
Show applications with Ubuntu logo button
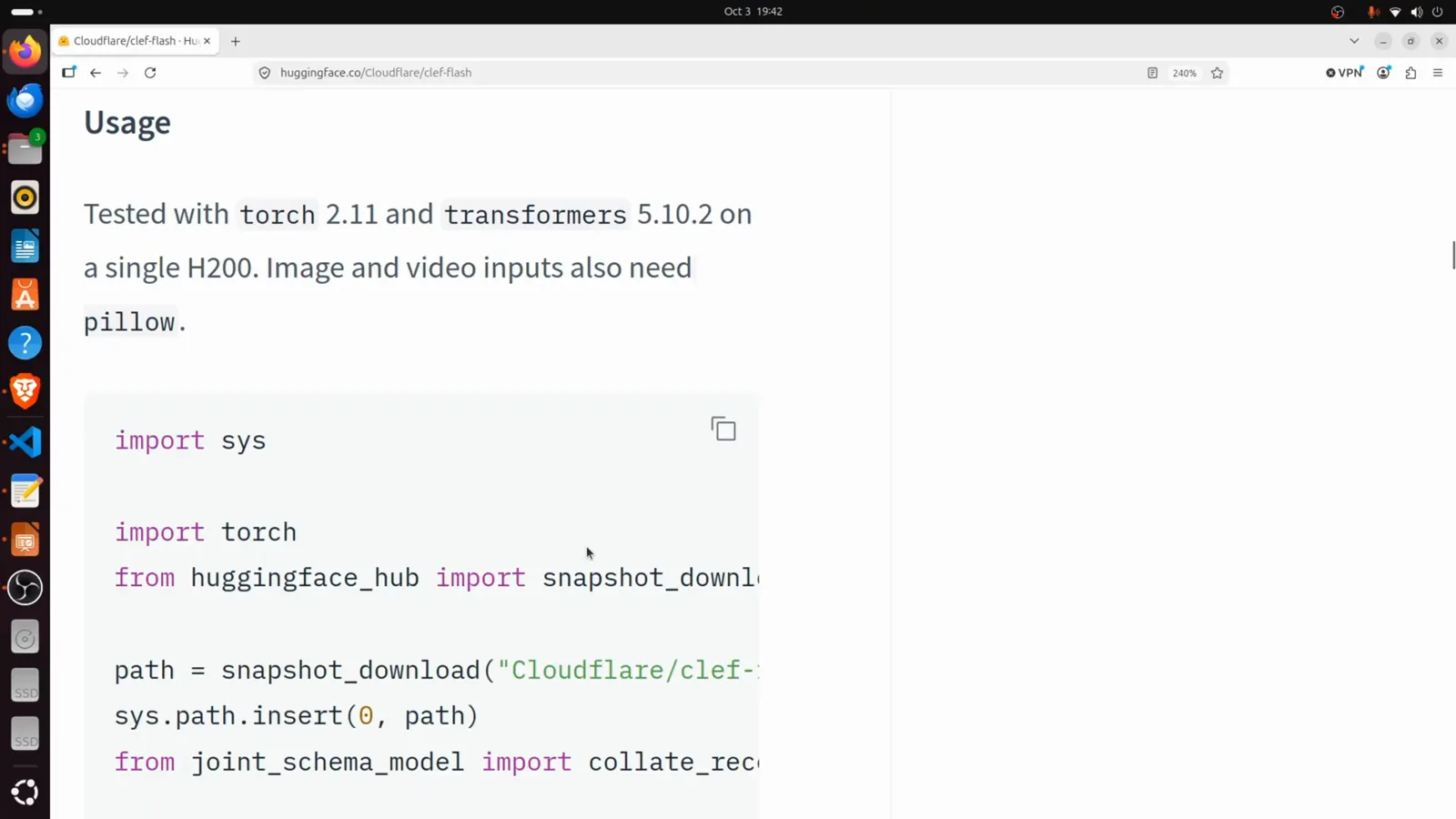click(x=25, y=792)
